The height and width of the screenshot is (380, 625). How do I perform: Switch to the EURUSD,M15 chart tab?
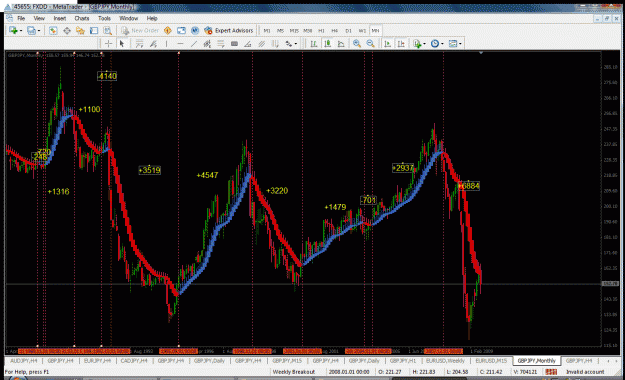[491, 361]
